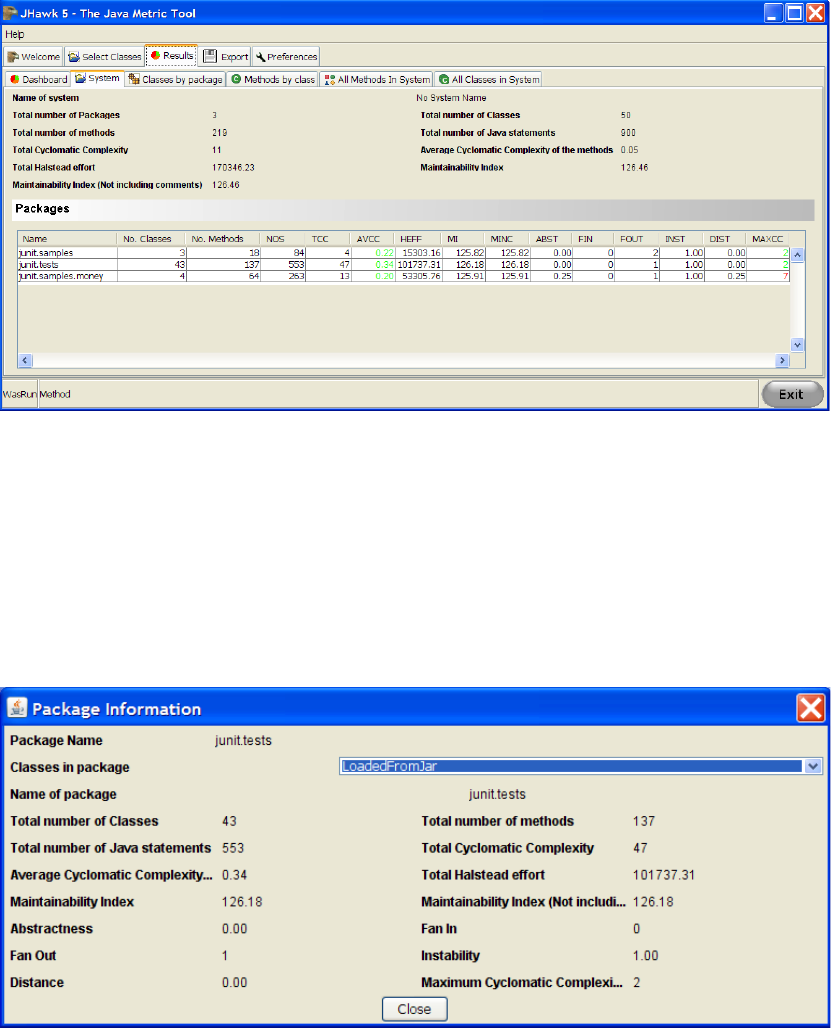831x1028 pixels.
Task: Open the Export tab
Action: [225, 56]
